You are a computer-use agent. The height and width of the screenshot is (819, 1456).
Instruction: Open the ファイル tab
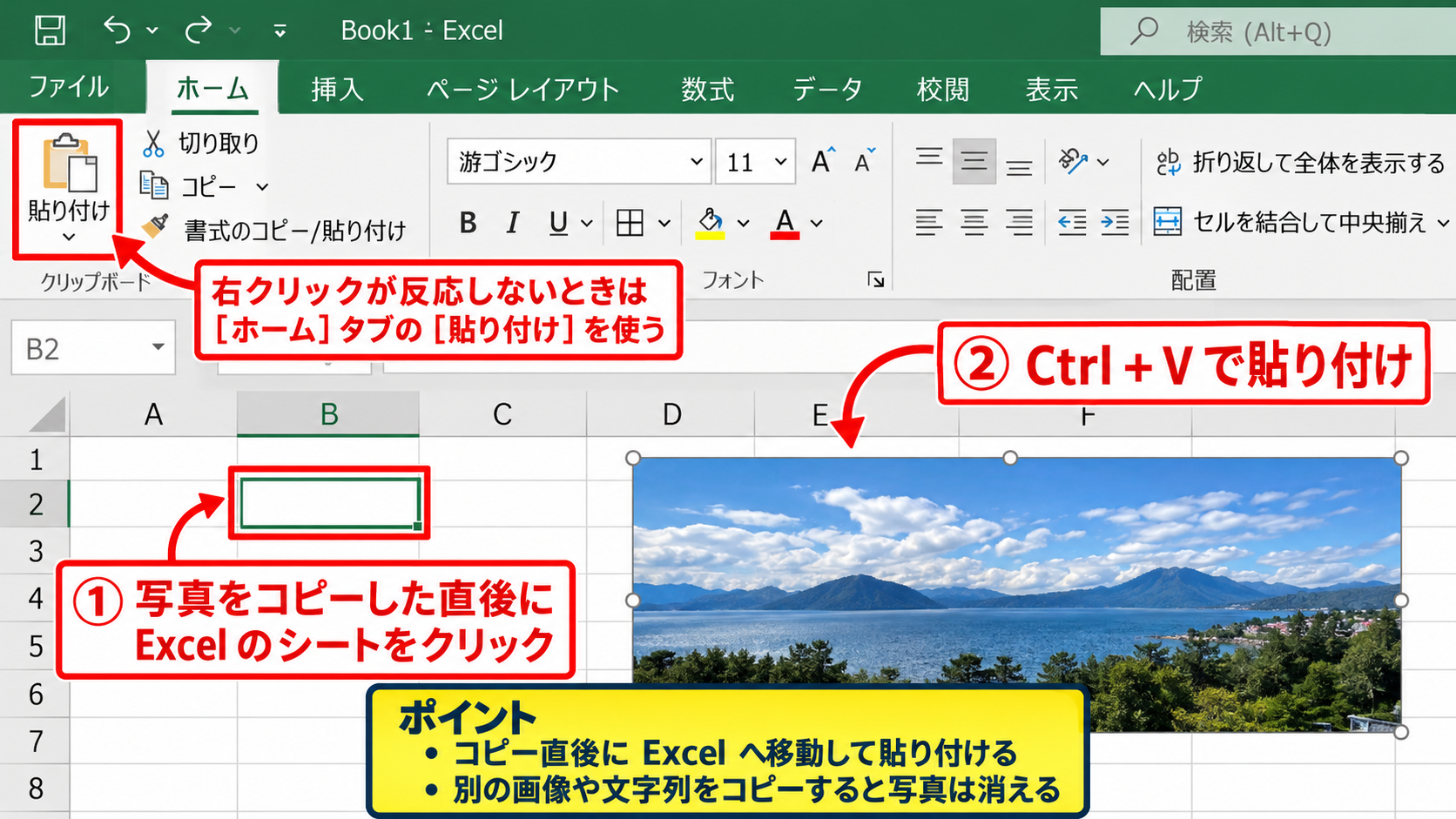point(68,87)
